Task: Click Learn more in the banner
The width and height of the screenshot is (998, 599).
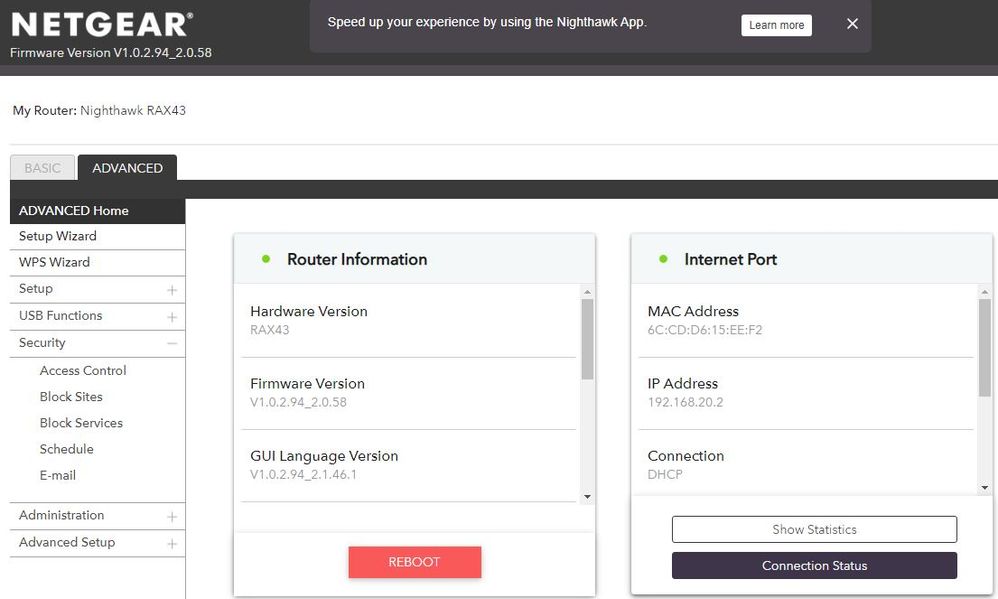Action: pos(776,25)
